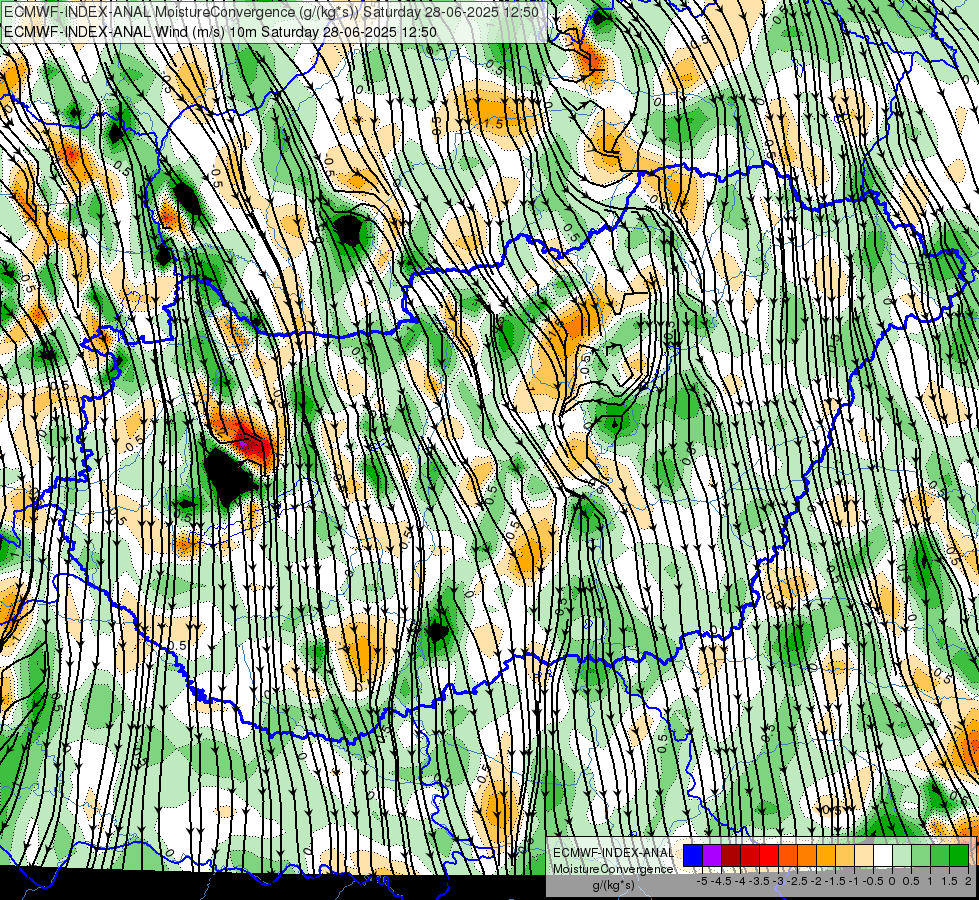The image size is (979, 900).
Task: Pick the orange swatch between -2.5 and -2
Action: point(807,856)
